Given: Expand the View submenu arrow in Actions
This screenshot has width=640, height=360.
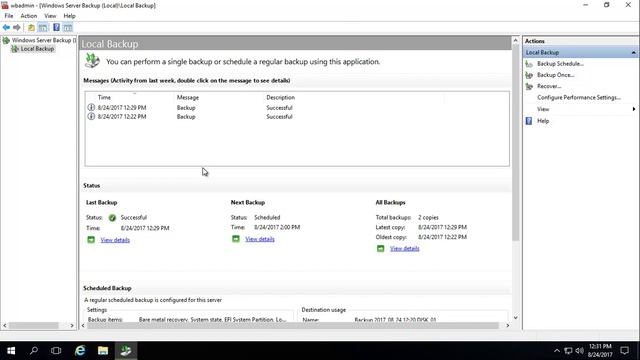Looking at the screenshot, I should click(x=633, y=109).
